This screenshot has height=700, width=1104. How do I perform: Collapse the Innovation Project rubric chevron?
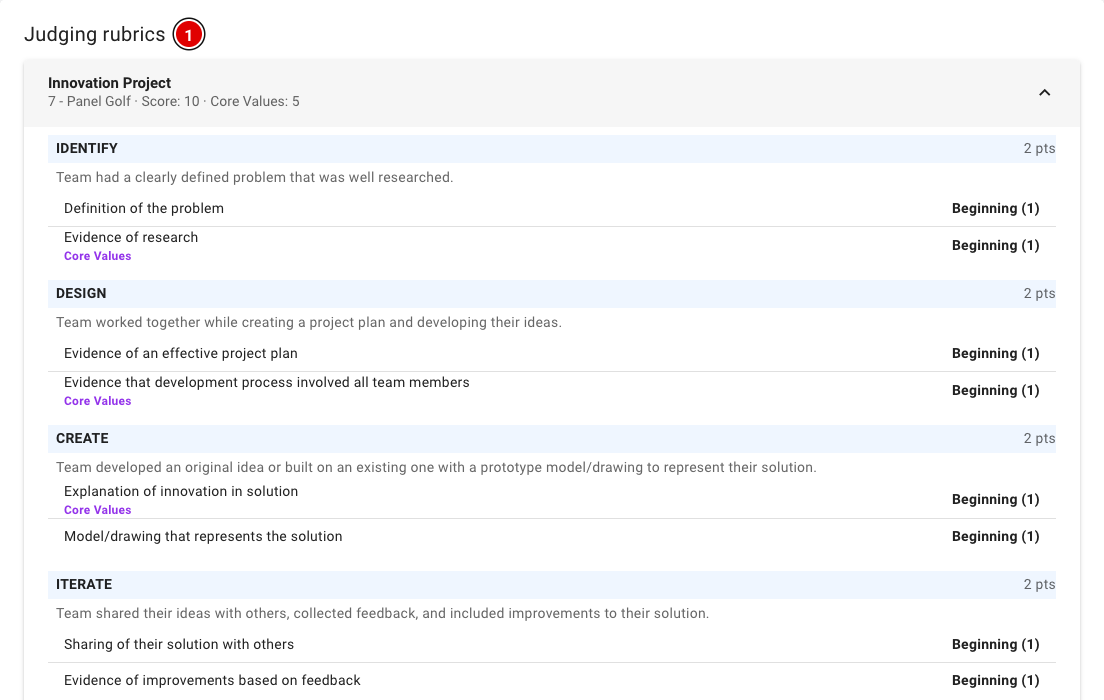click(x=1044, y=92)
